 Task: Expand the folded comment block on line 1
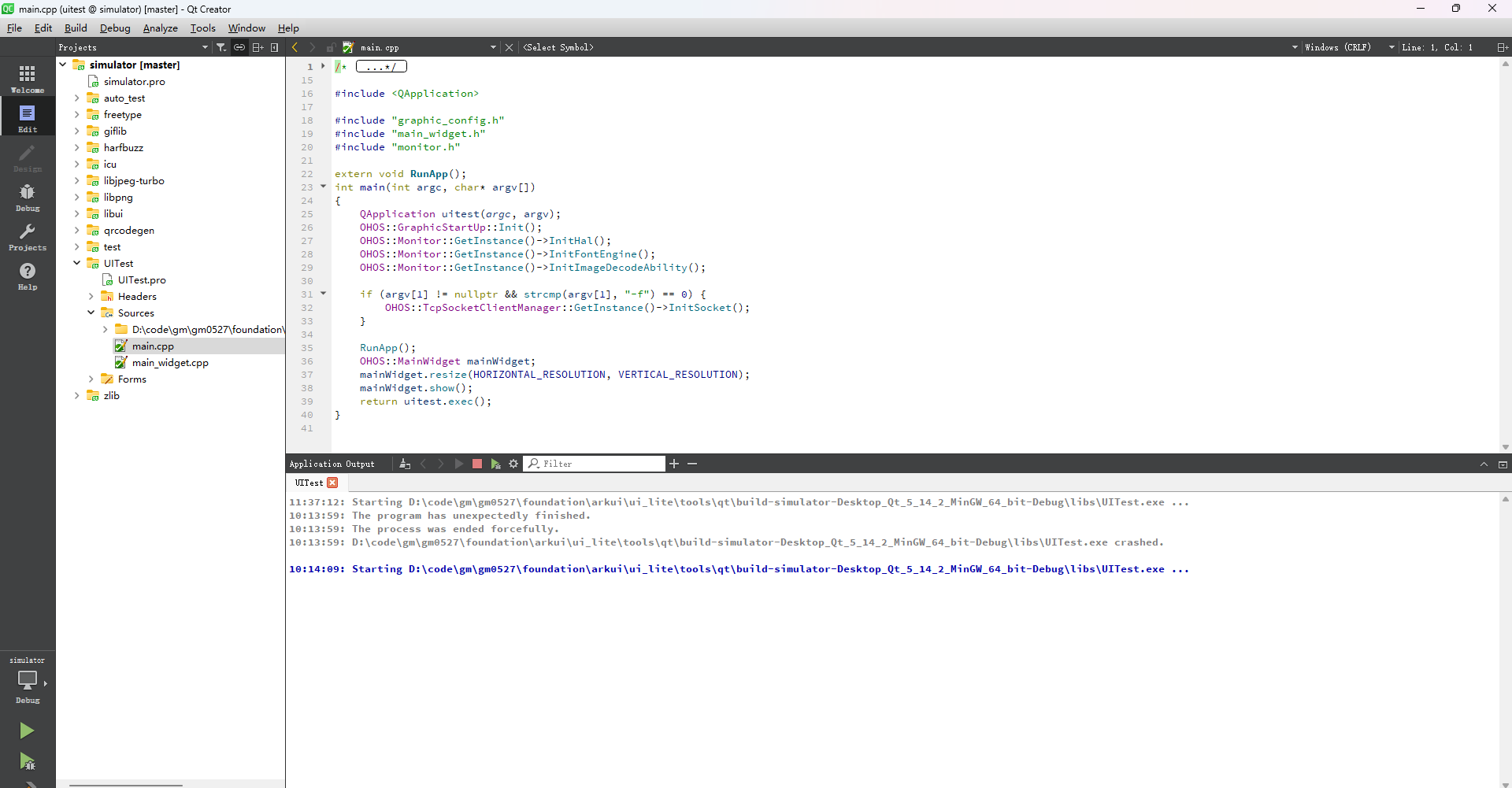coord(323,66)
